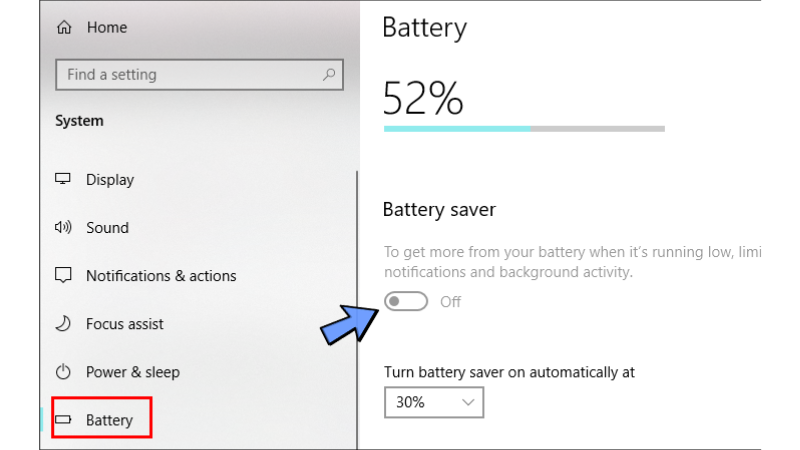Select Power & sleep label
800x450 pixels.
pos(133,372)
